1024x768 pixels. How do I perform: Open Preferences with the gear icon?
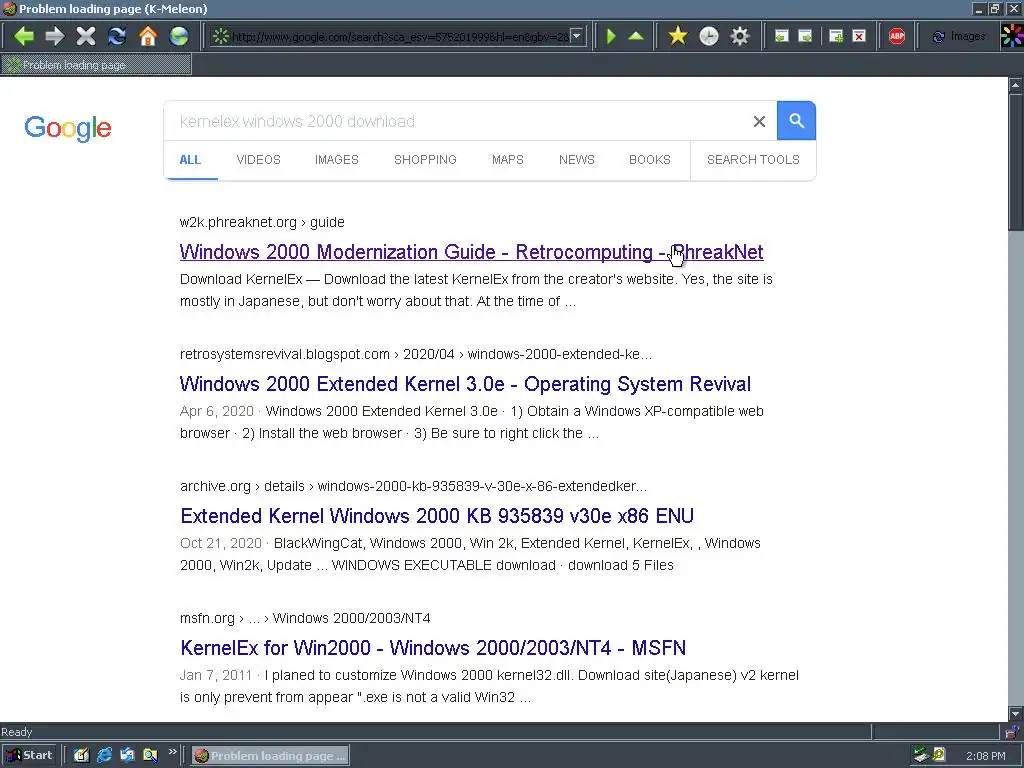(x=740, y=36)
